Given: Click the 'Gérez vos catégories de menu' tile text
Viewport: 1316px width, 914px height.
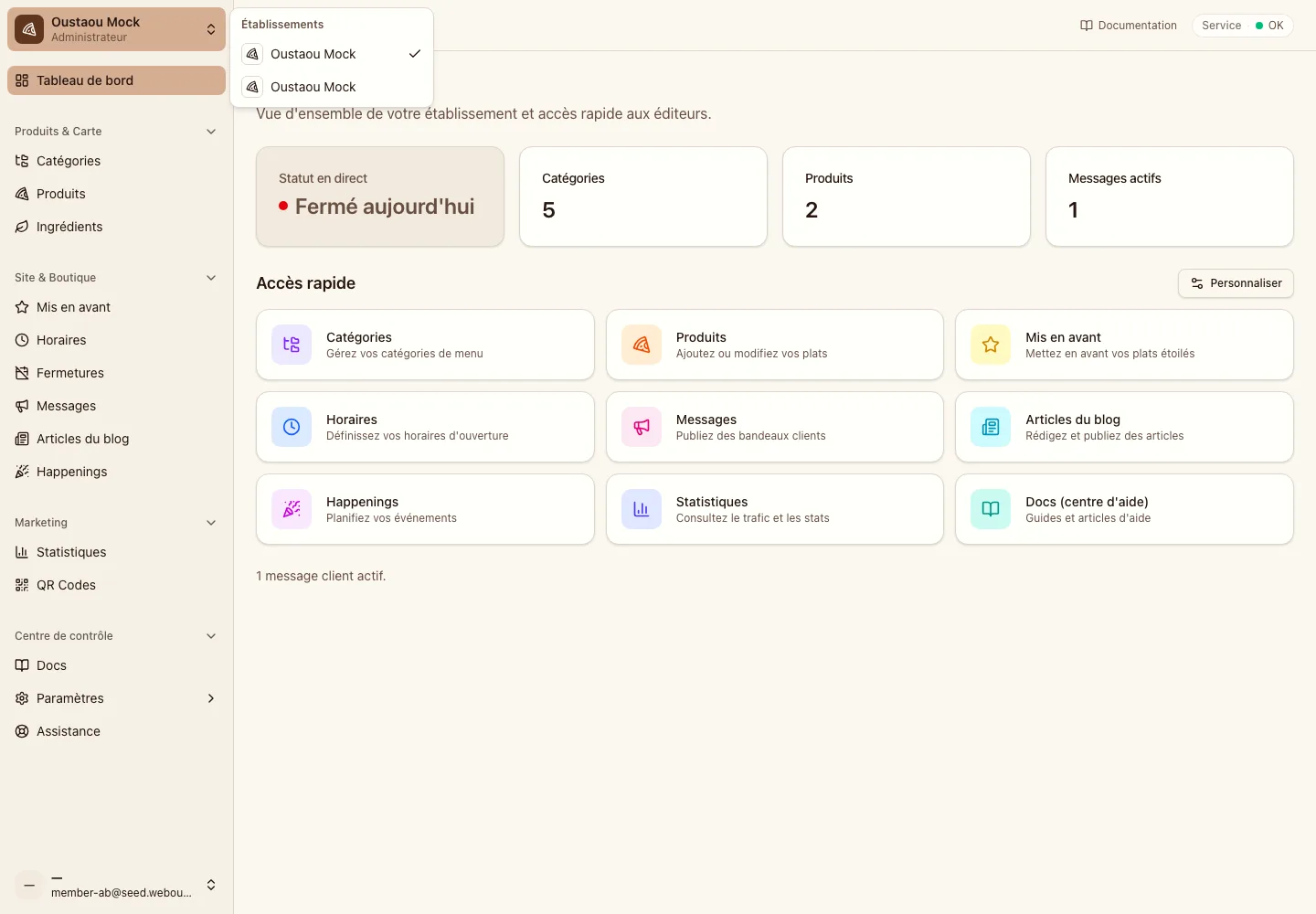Looking at the screenshot, I should (x=405, y=354).
